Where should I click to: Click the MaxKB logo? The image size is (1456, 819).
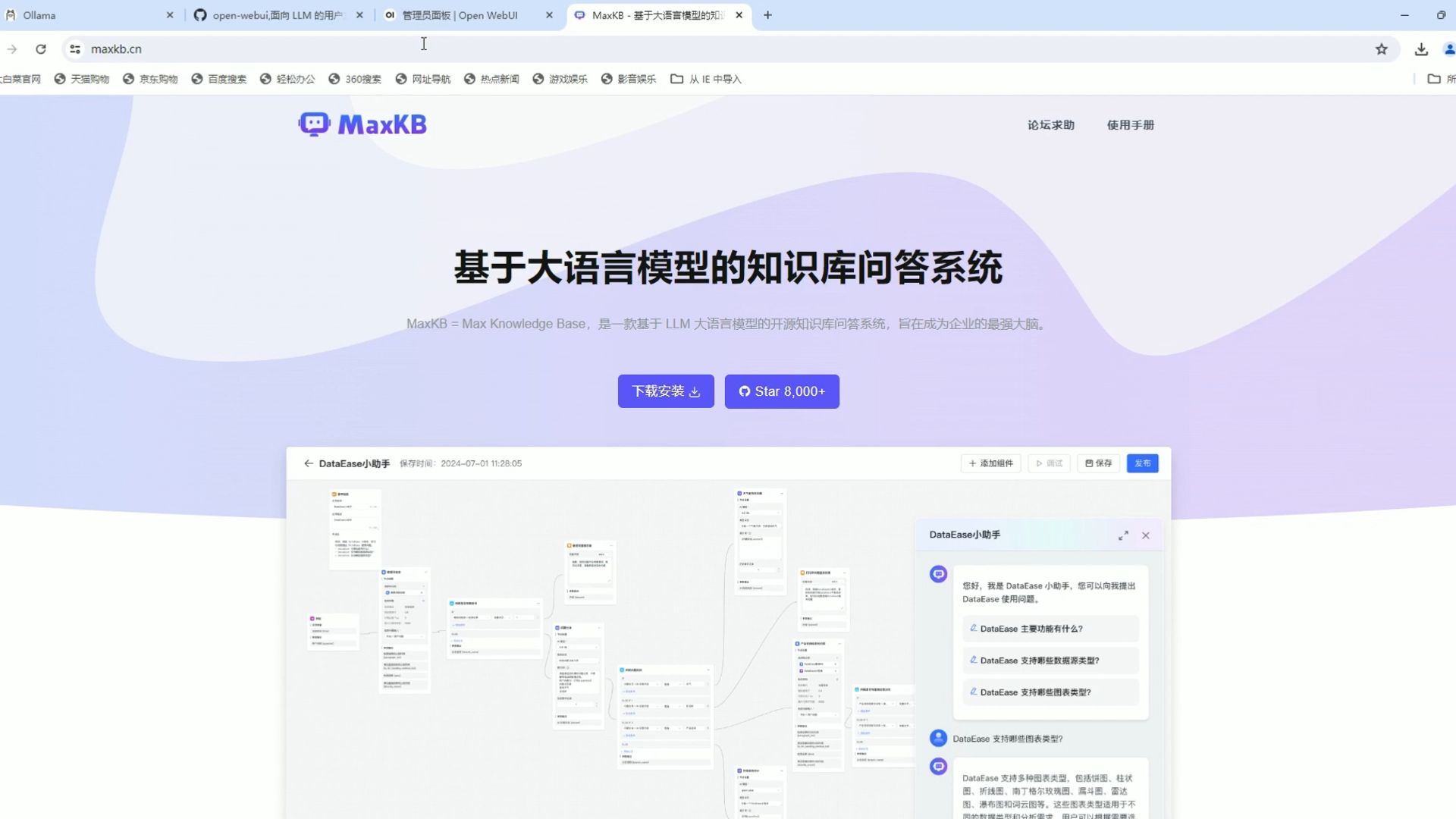click(362, 124)
